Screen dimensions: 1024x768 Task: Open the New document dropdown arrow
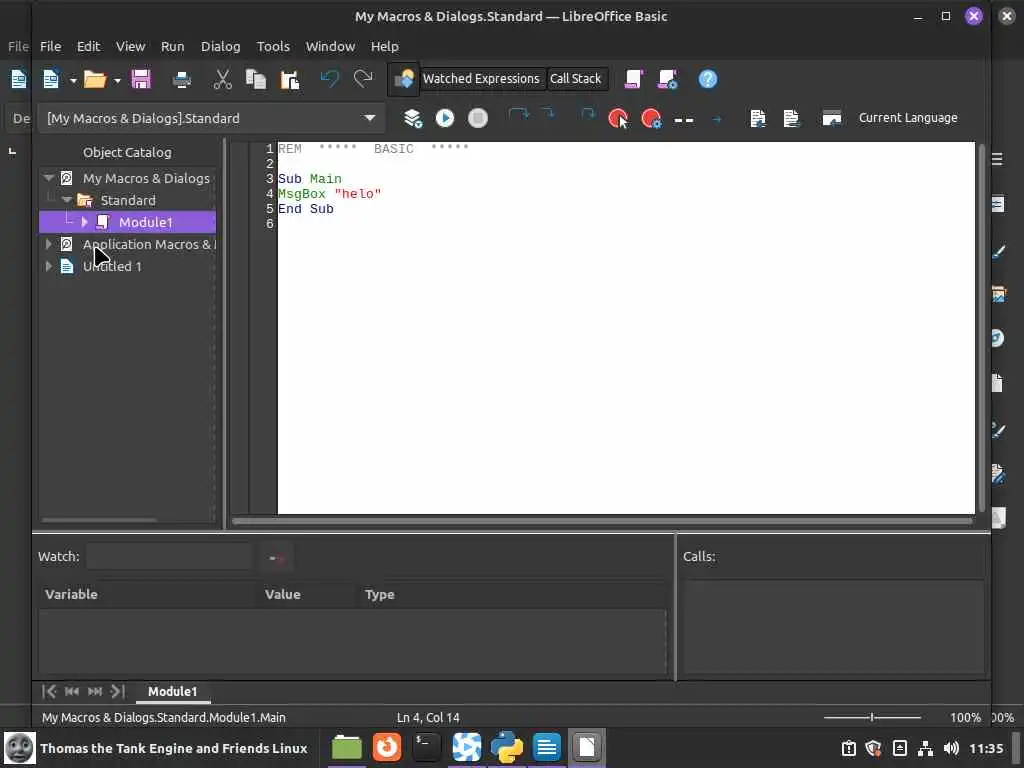tap(73, 80)
